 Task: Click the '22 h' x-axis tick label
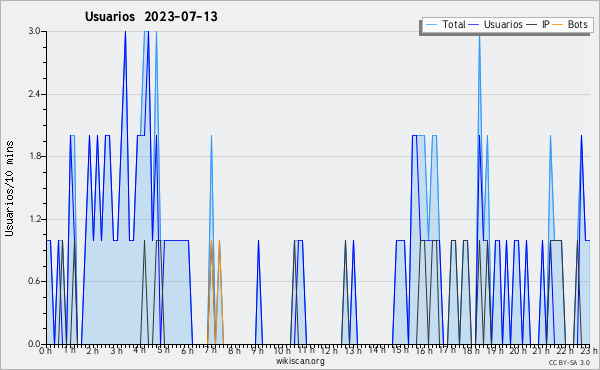566,351
